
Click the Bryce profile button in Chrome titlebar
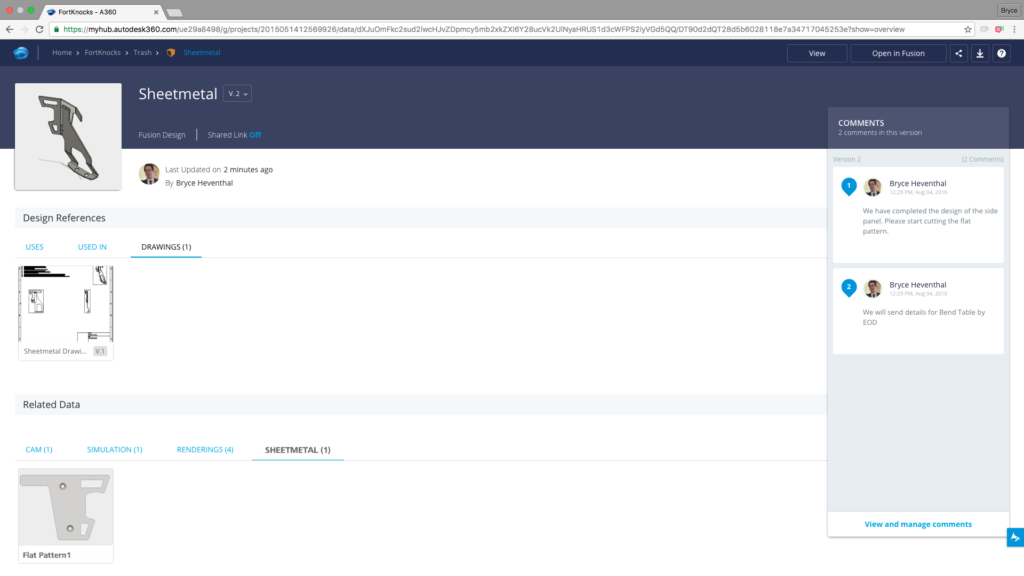[1009, 10]
